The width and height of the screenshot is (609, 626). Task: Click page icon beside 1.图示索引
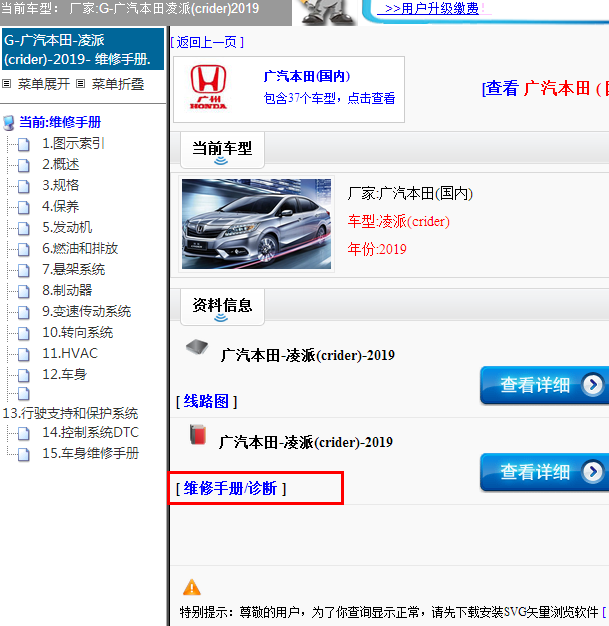click(24, 144)
